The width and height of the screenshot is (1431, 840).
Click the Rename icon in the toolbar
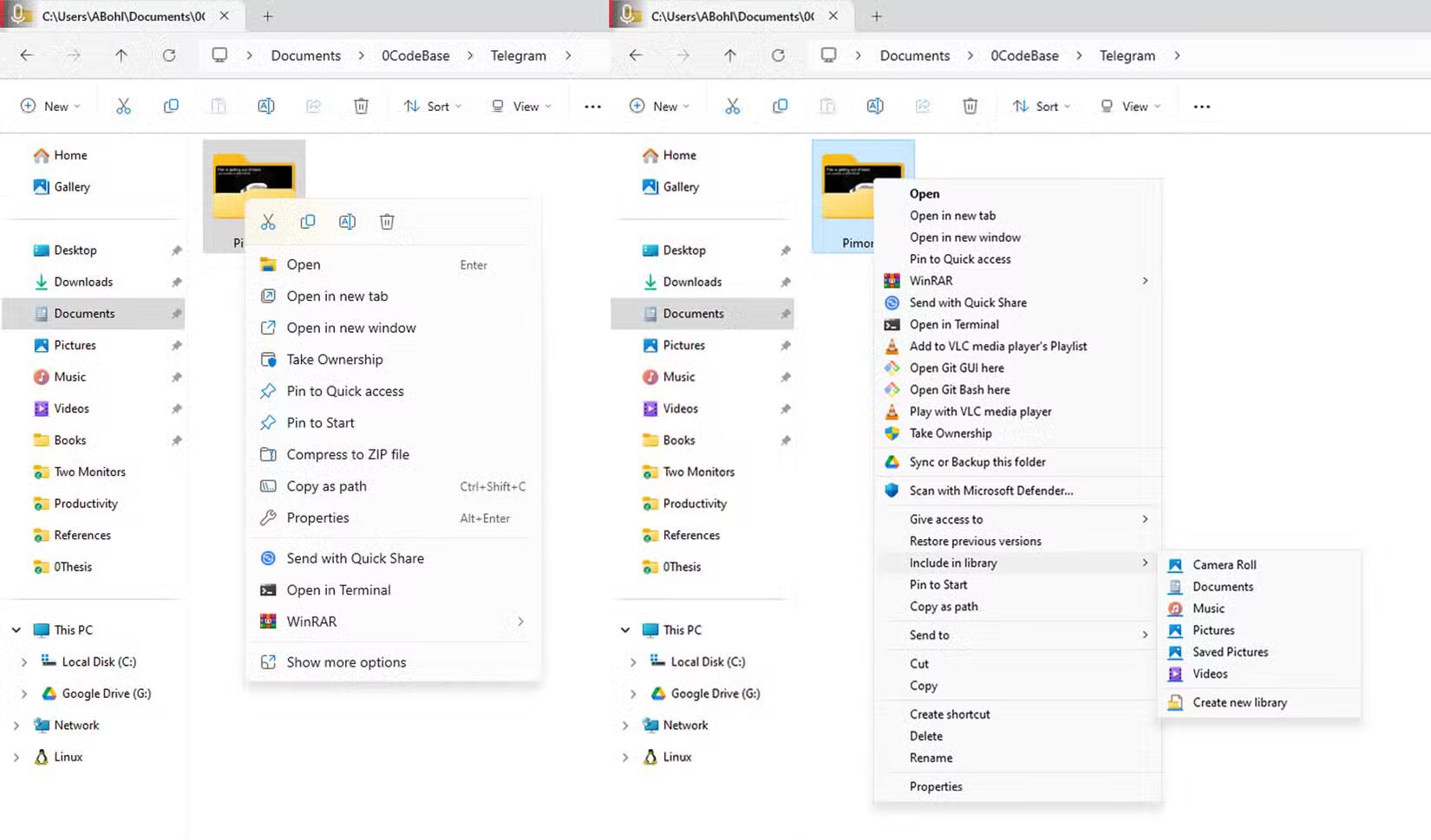pyautogui.click(x=266, y=105)
